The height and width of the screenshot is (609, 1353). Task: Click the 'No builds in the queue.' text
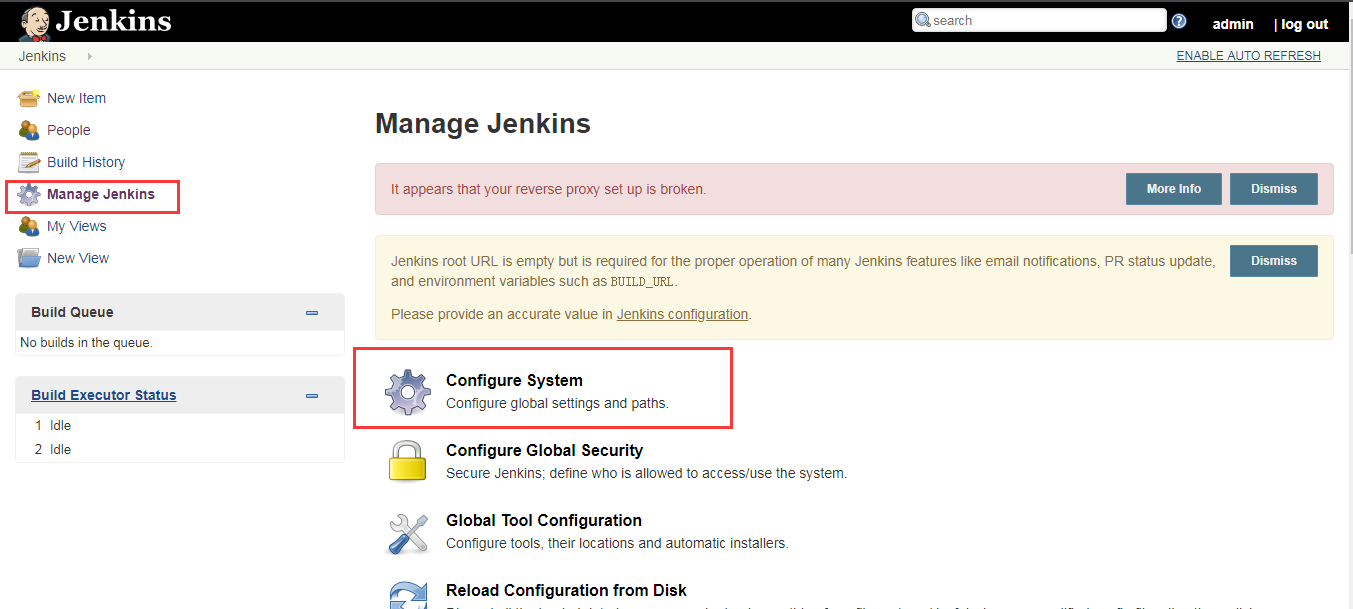pyautogui.click(x=86, y=342)
